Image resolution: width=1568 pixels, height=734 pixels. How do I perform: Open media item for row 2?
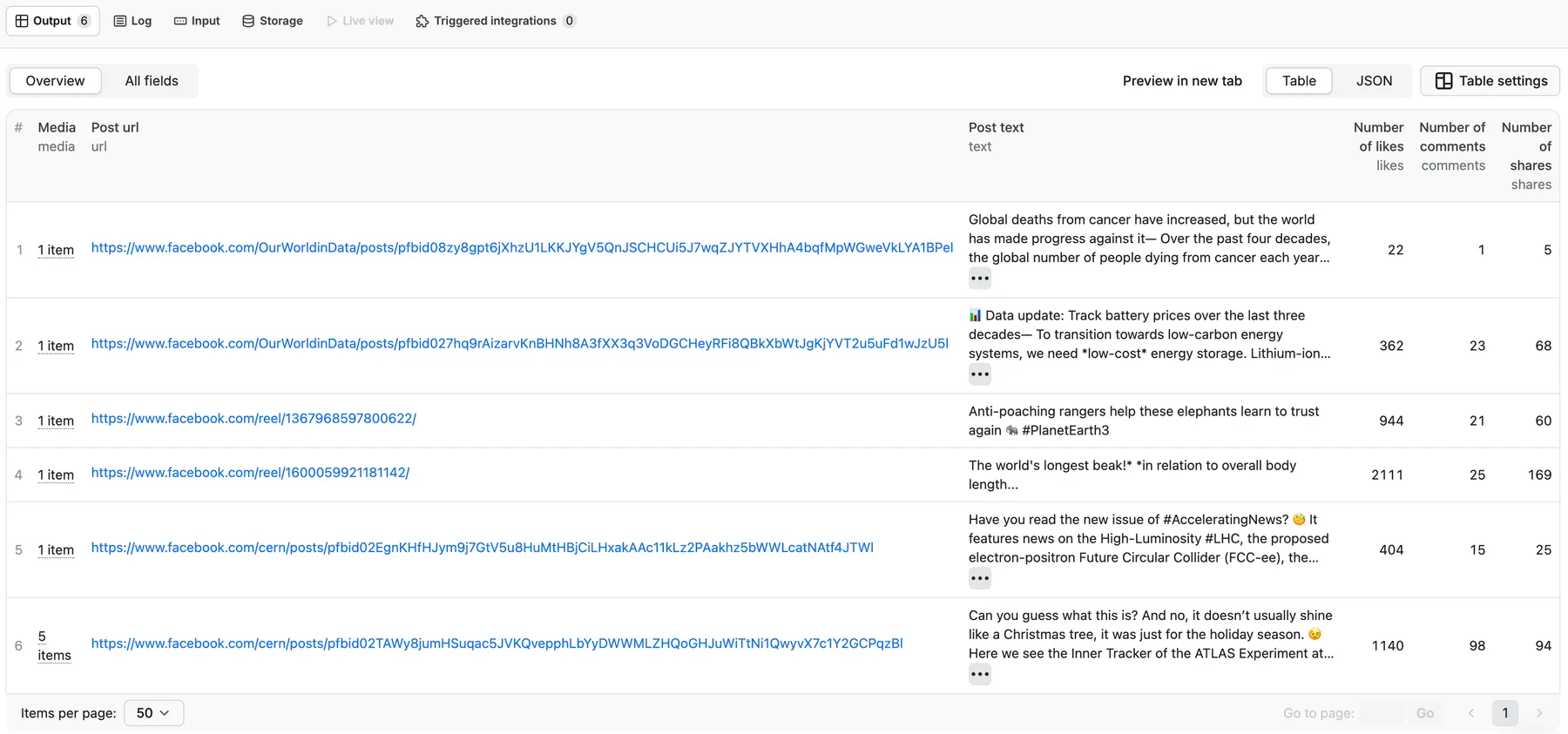click(x=56, y=346)
